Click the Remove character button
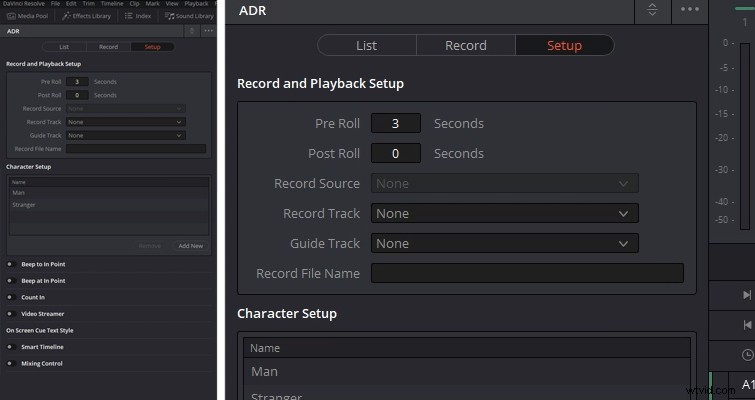 point(150,246)
